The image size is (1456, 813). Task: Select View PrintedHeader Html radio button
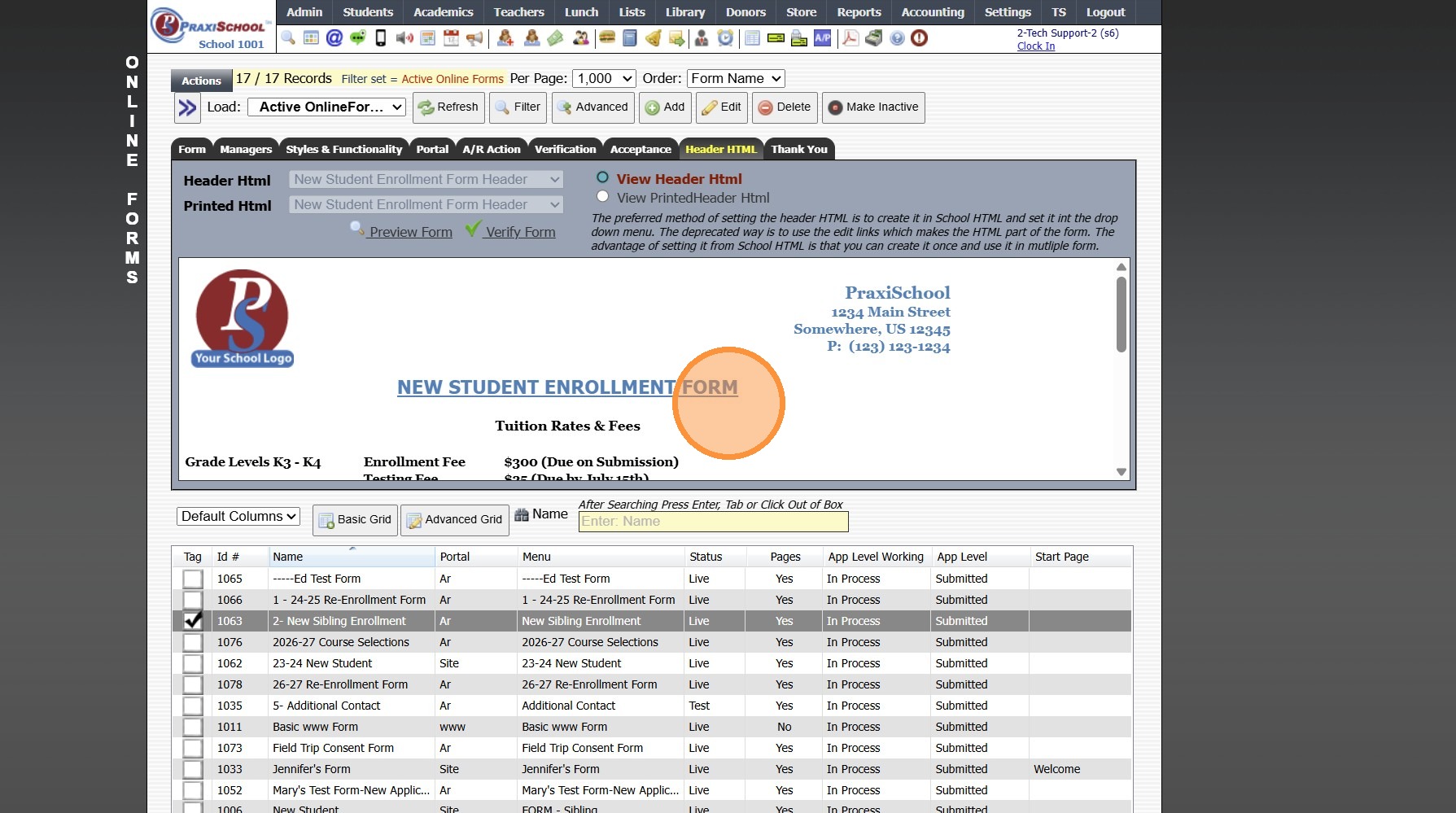tap(602, 197)
